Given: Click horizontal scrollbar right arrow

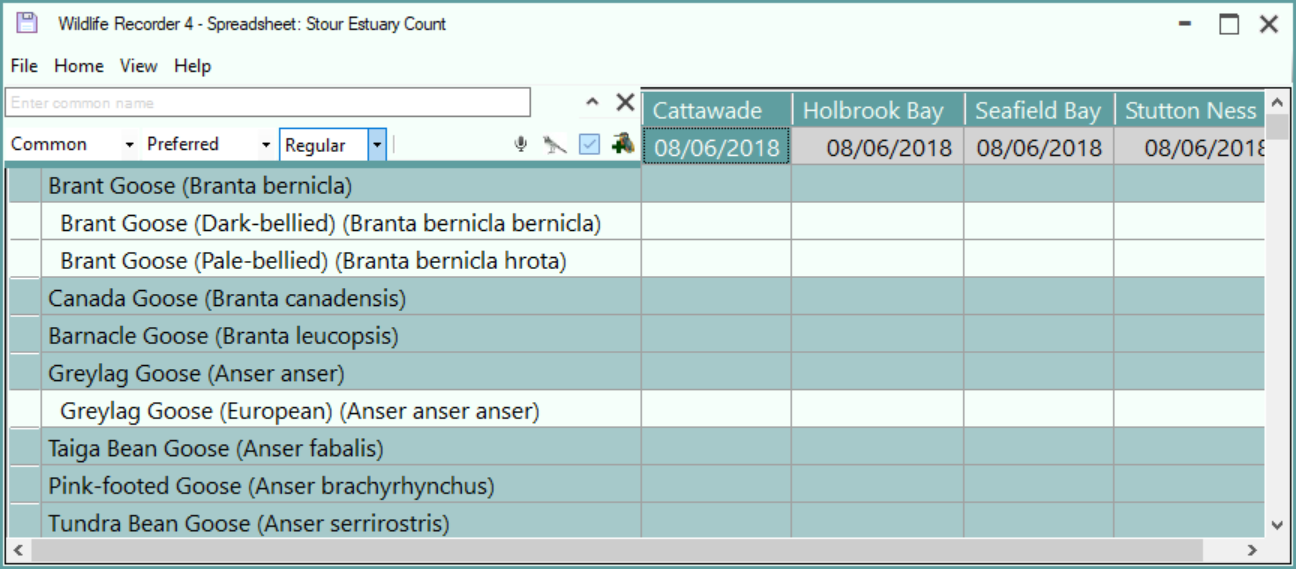Looking at the screenshot, I should pyautogui.click(x=1252, y=549).
